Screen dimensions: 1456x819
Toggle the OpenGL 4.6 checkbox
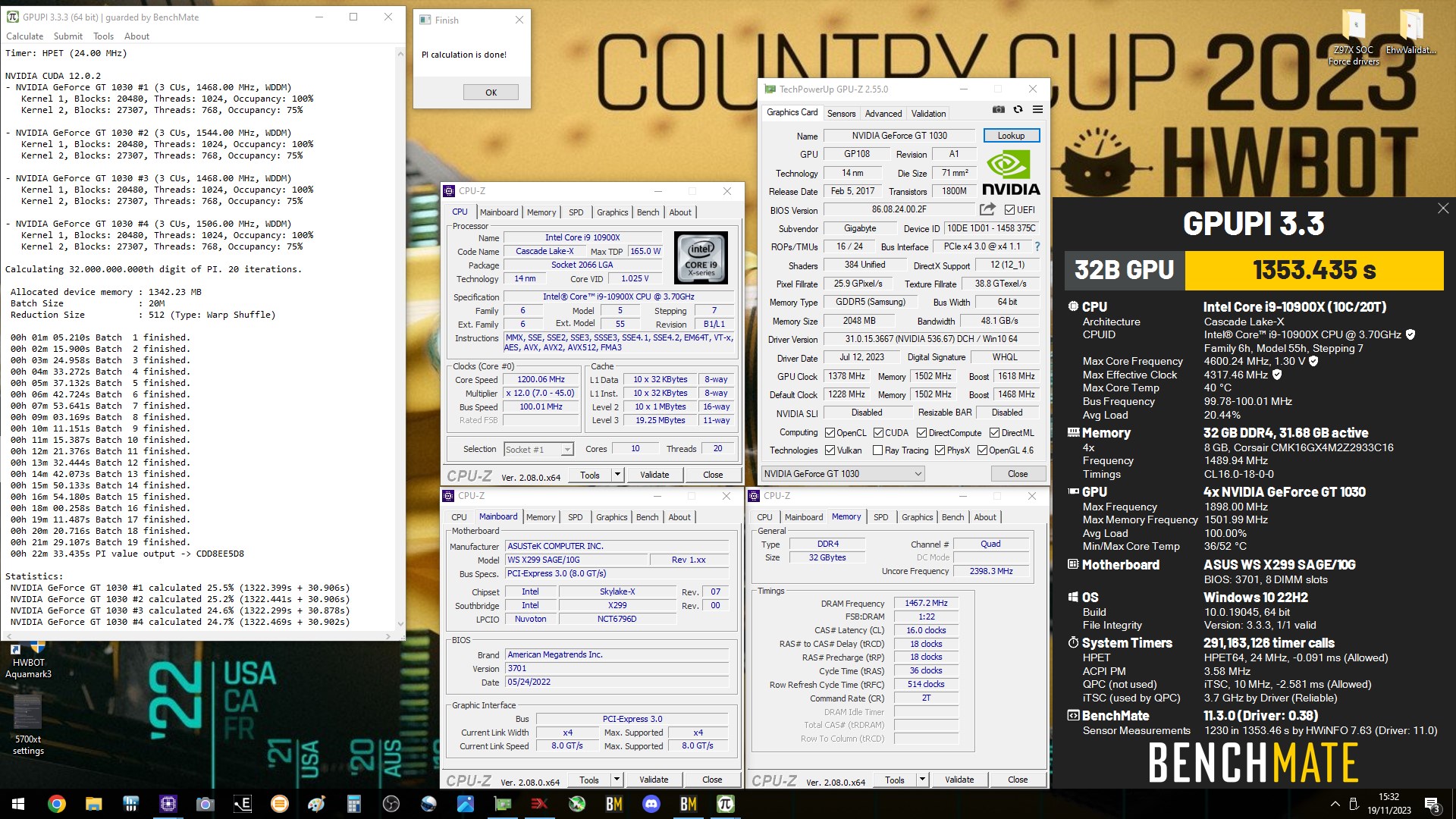click(982, 450)
